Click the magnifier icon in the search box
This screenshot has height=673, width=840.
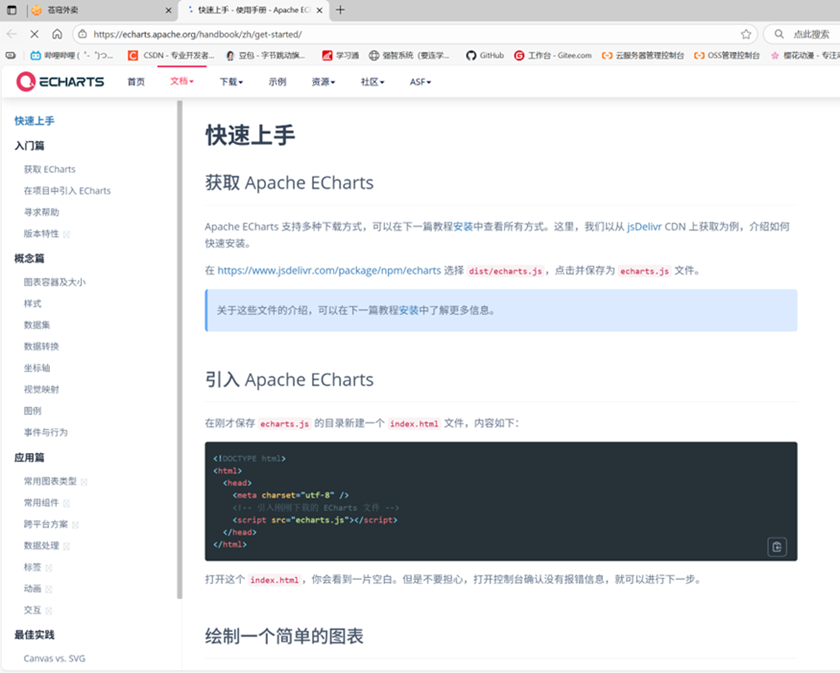click(779, 34)
